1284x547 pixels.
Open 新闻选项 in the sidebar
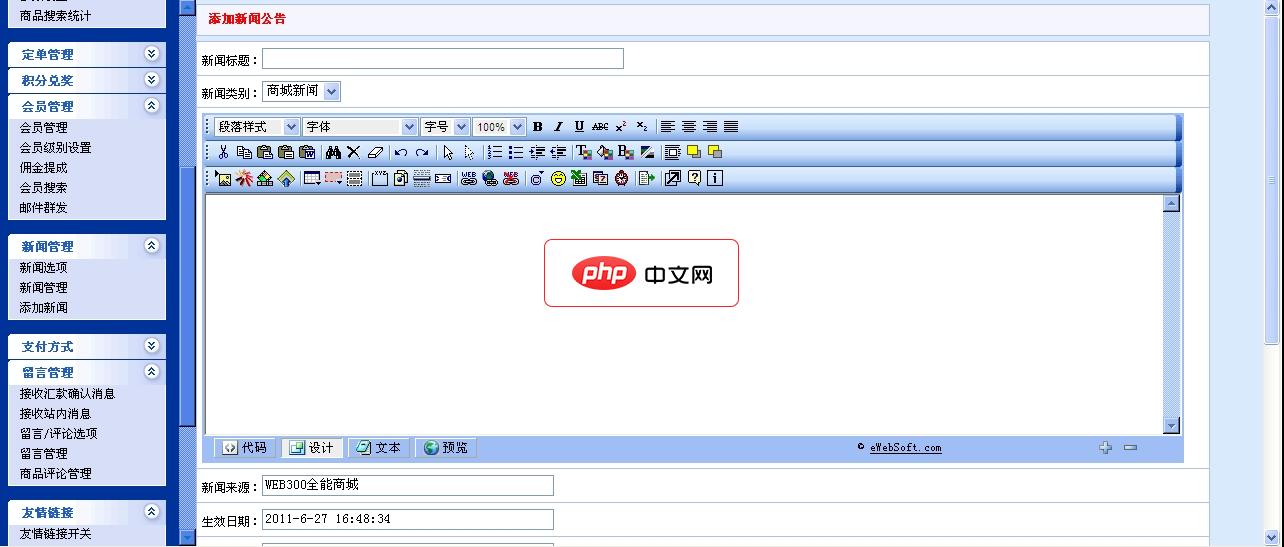point(44,268)
